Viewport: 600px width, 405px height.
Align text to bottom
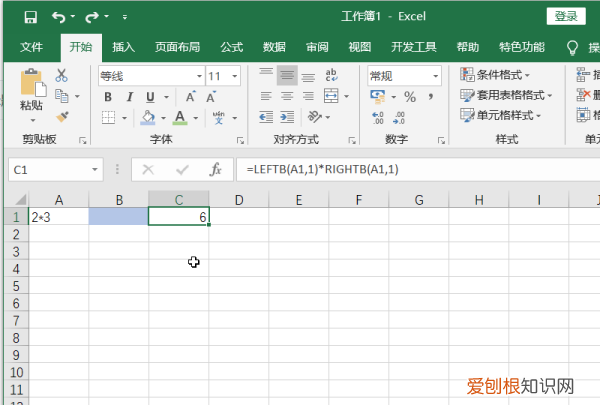coord(308,75)
